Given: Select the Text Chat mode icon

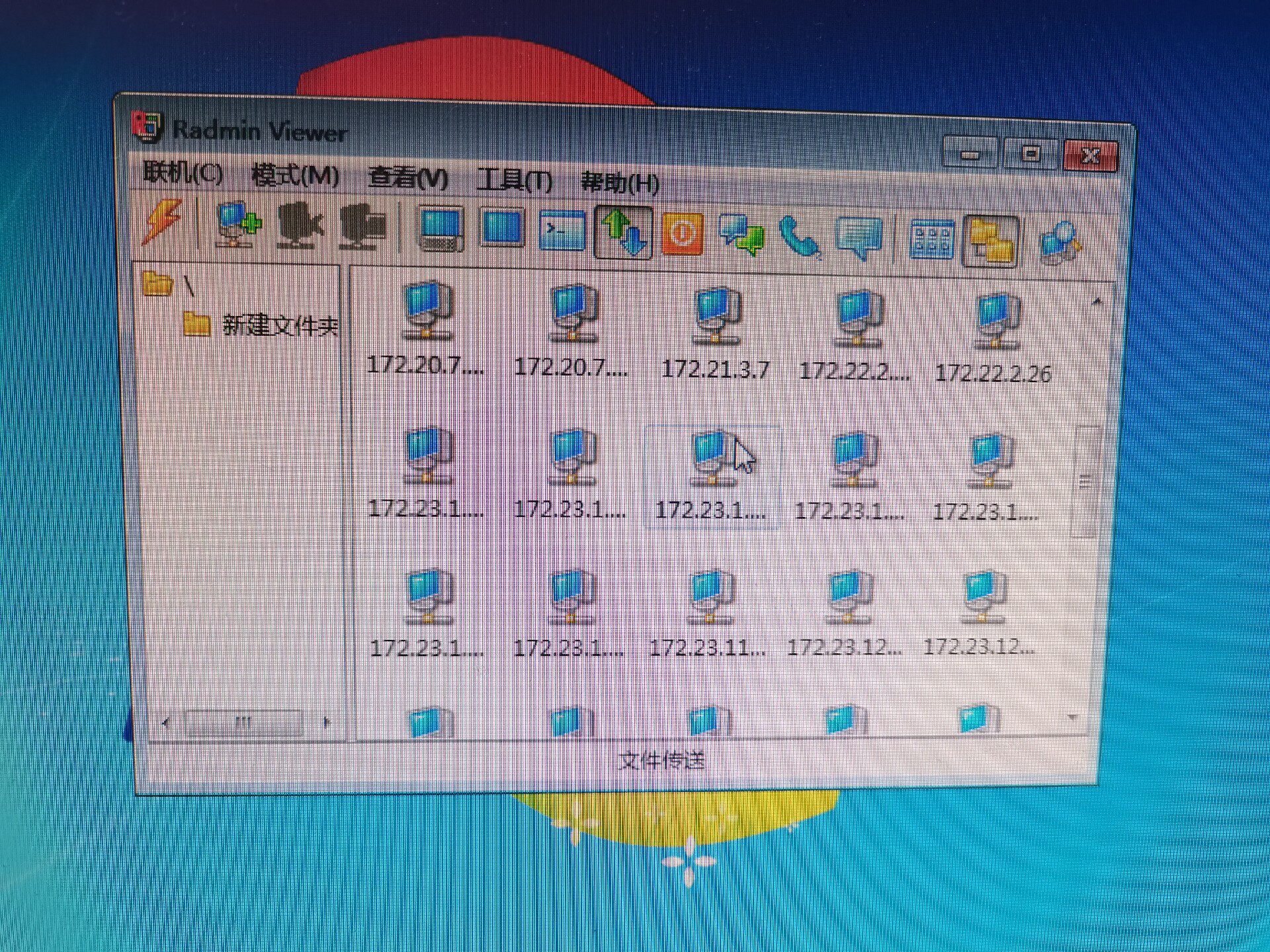Looking at the screenshot, I should coord(741,235).
